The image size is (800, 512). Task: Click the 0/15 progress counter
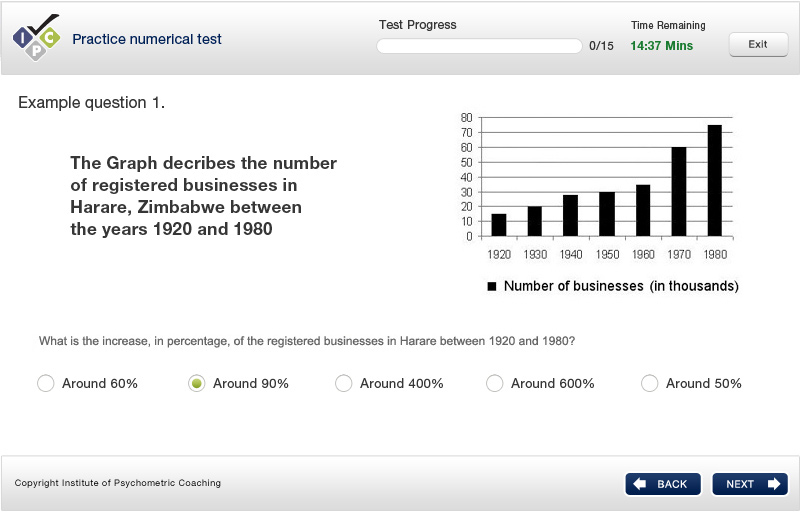pyautogui.click(x=601, y=46)
